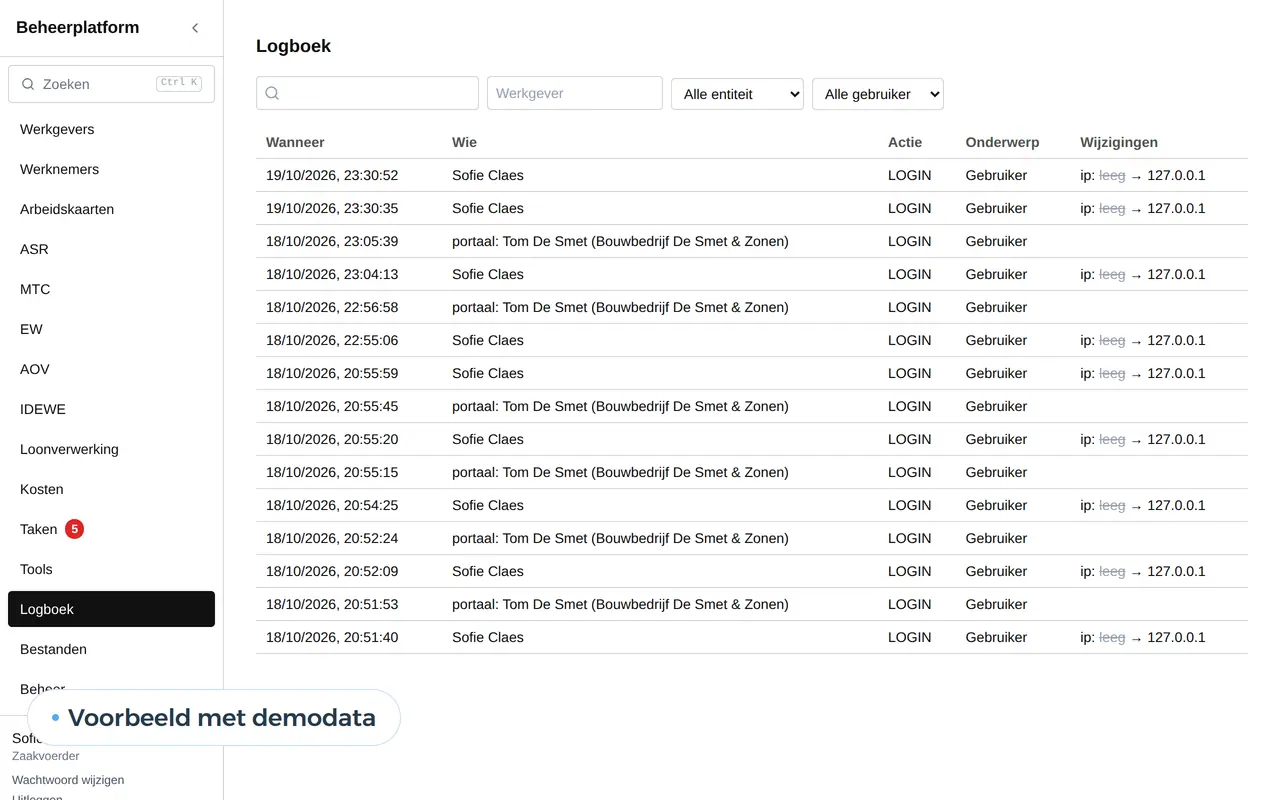The height and width of the screenshot is (800, 1280).
Task: Go to Werknemers in the sidebar
Action: (111, 169)
